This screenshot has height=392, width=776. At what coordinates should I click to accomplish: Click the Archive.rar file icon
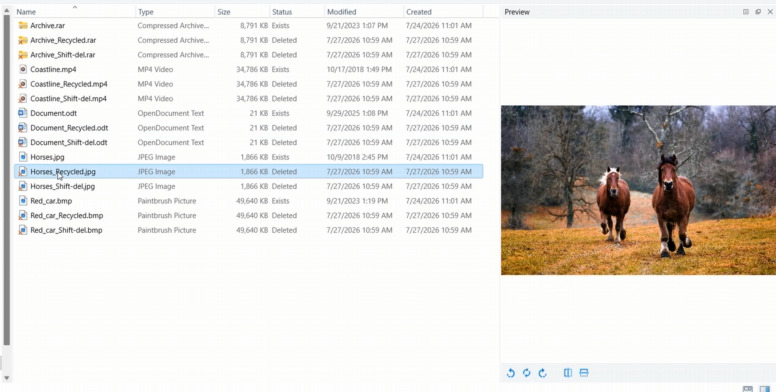pos(23,25)
